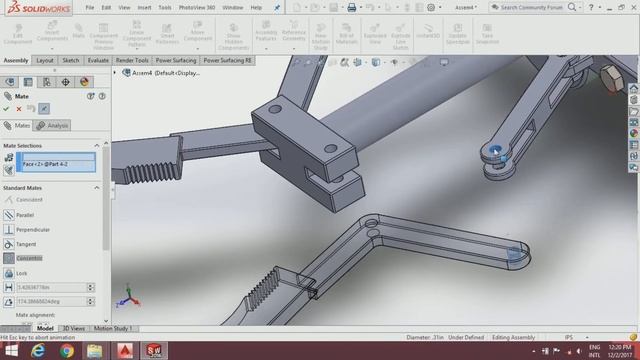Image resolution: width=640 pixels, height=360 pixels.
Task: Click the Insert Components tool
Action: [52, 31]
